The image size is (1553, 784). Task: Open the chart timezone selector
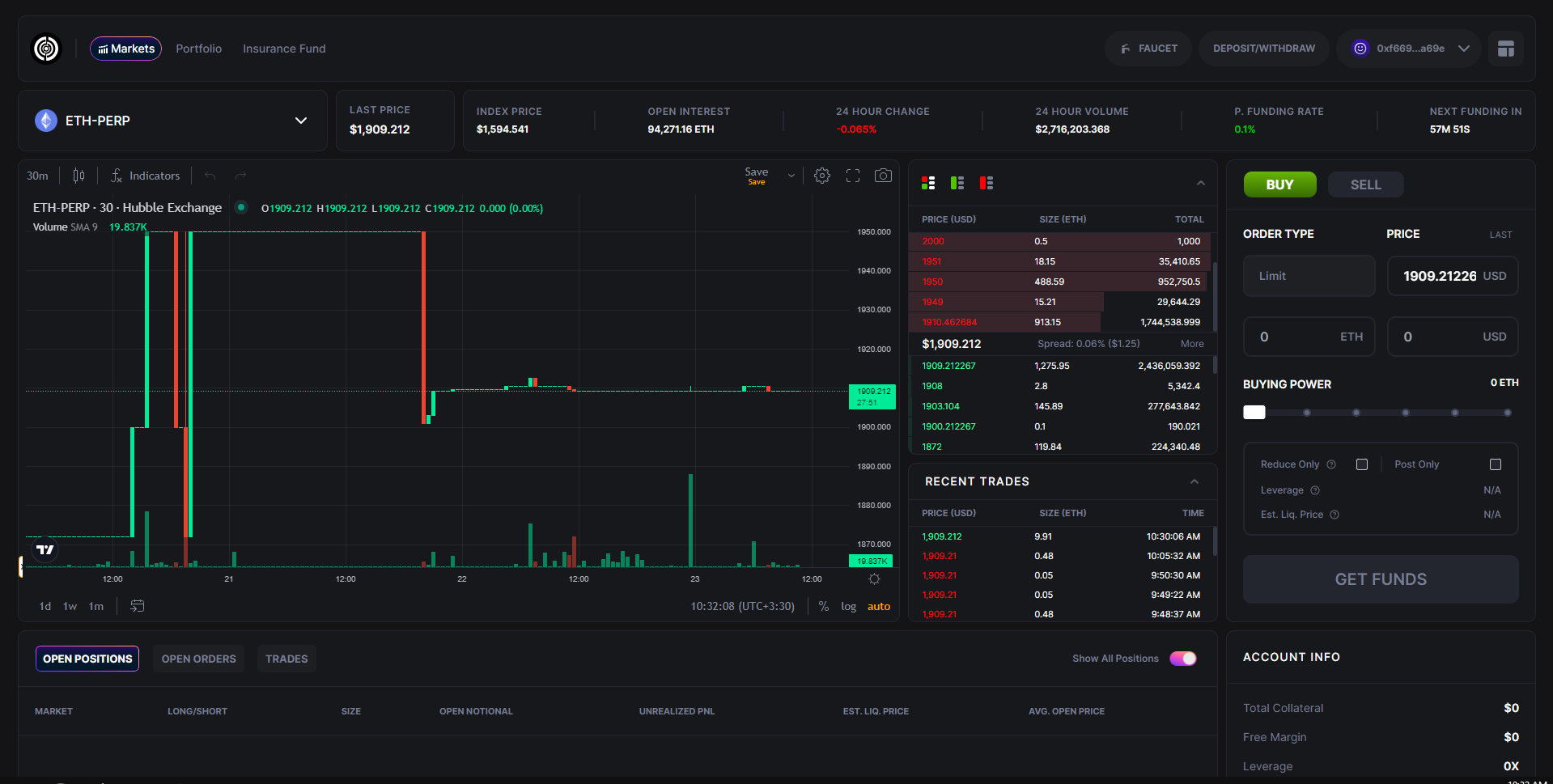[743, 606]
